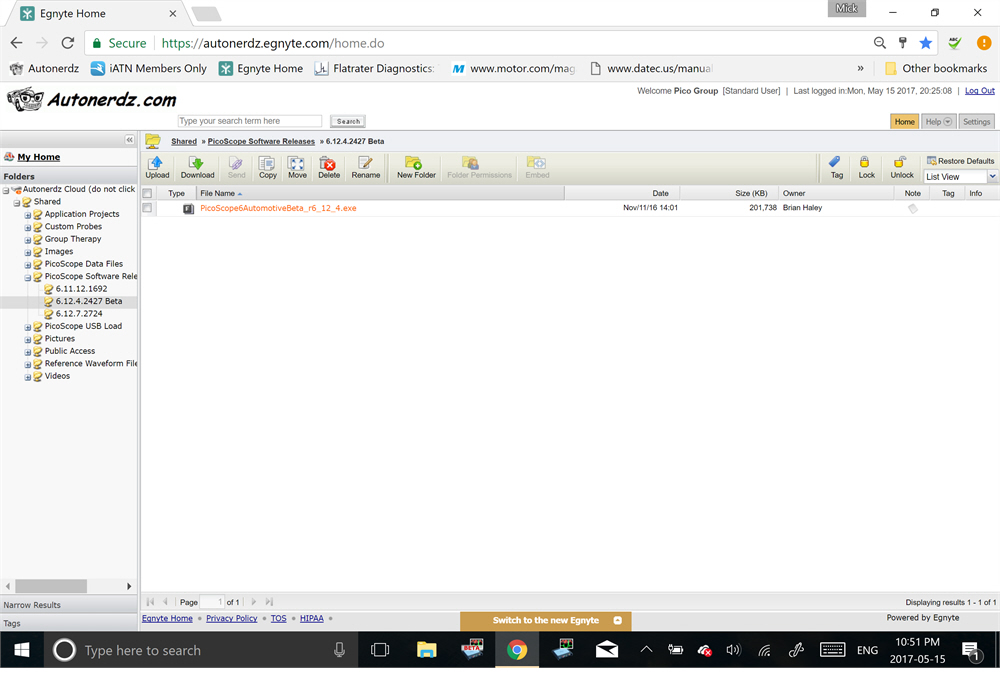Click the Copy toolbar icon

point(267,168)
